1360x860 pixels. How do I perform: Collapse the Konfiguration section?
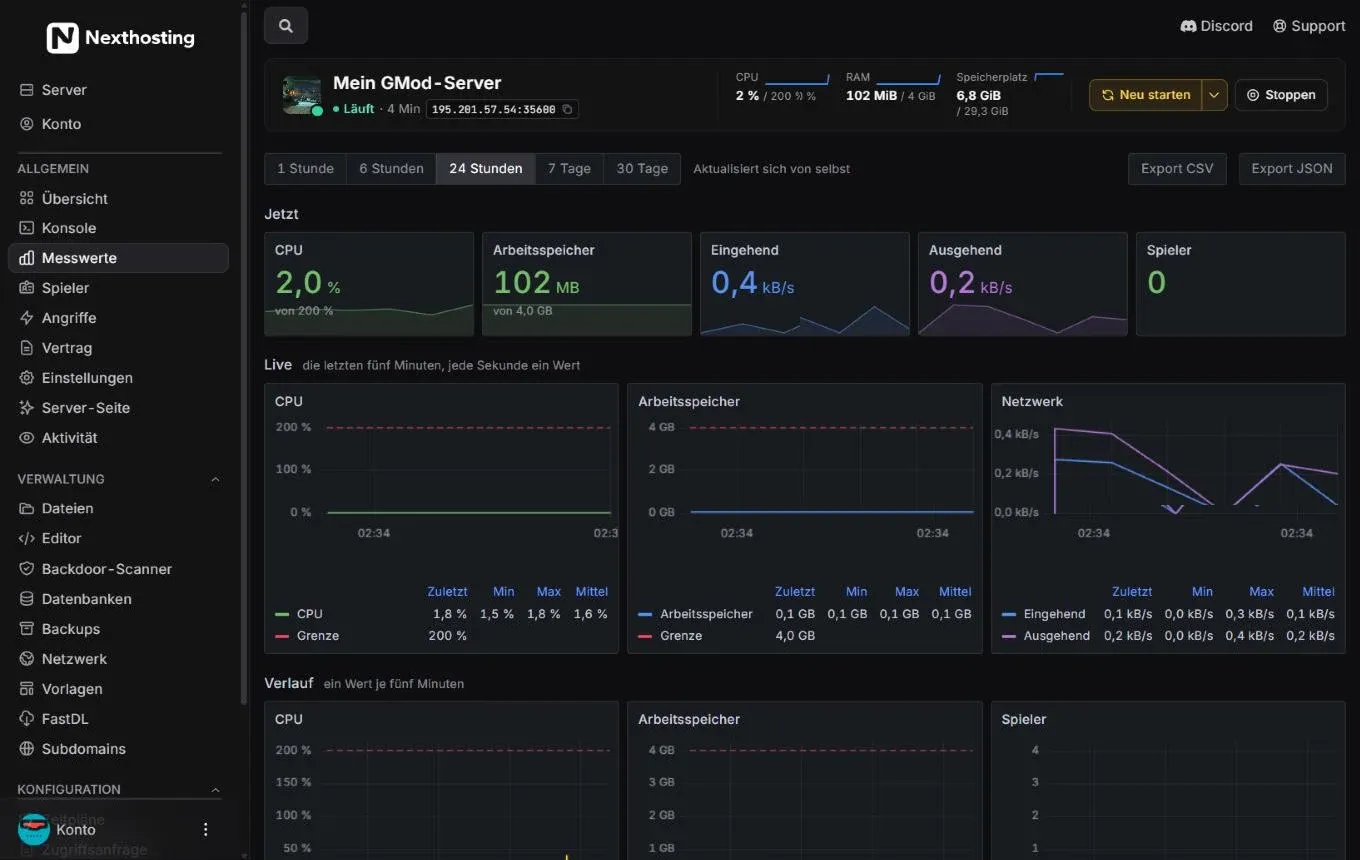point(215,789)
